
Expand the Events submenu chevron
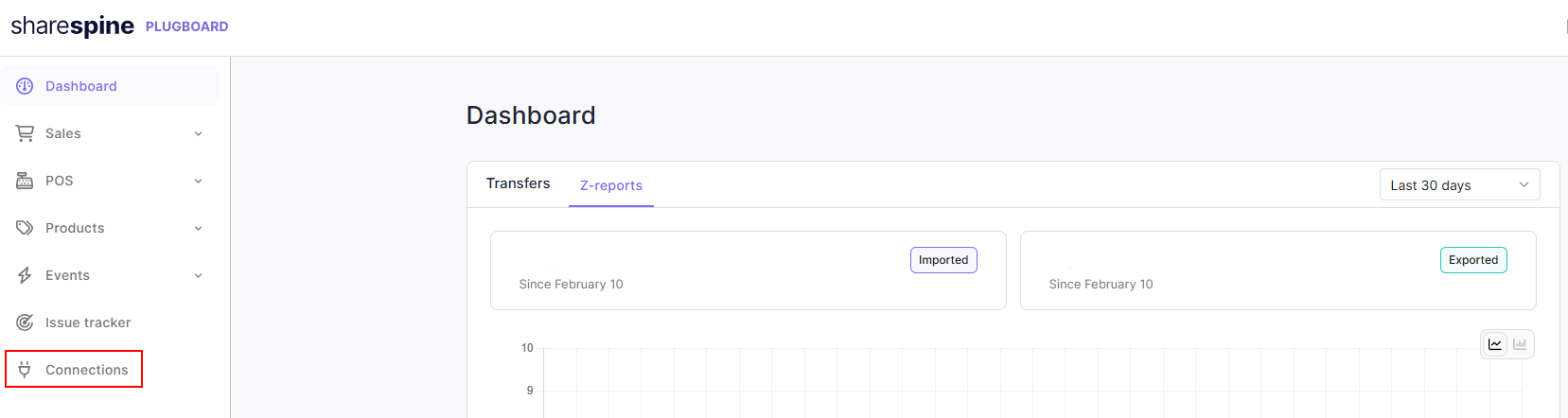coord(199,275)
